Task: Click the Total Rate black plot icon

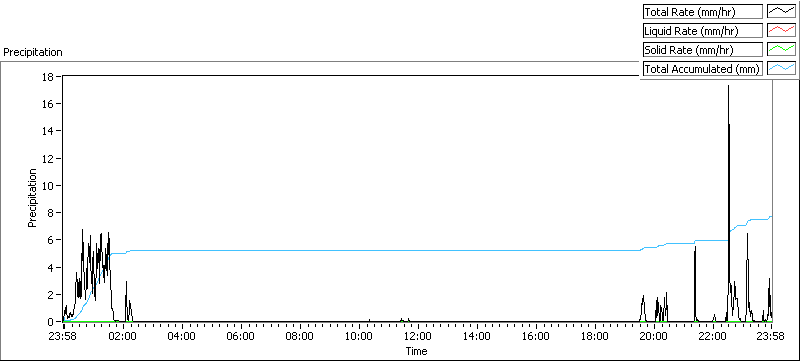Action: click(x=781, y=11)
